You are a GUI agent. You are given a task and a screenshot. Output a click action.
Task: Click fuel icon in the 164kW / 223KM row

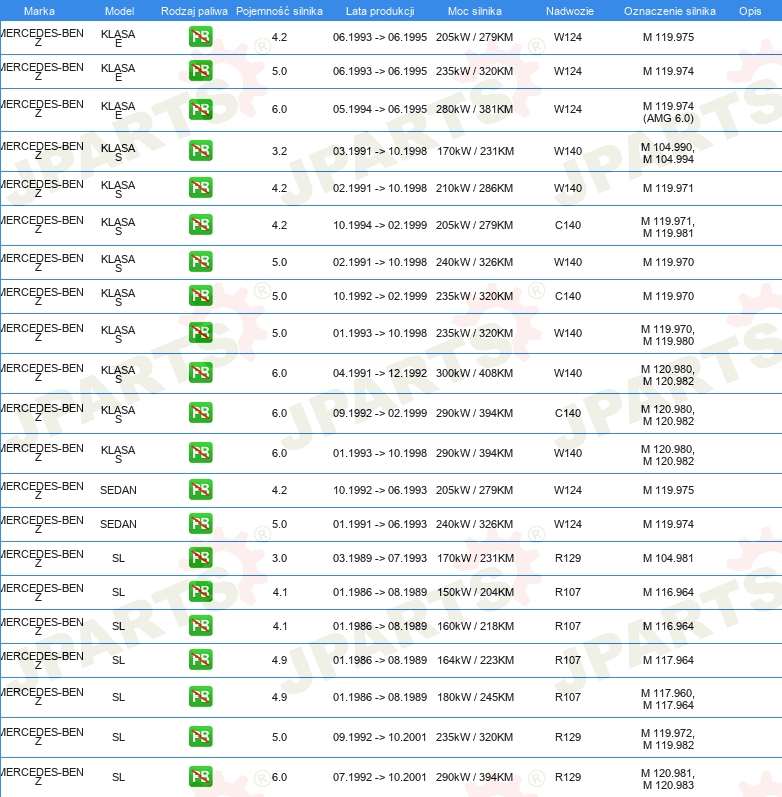[200, 660]
